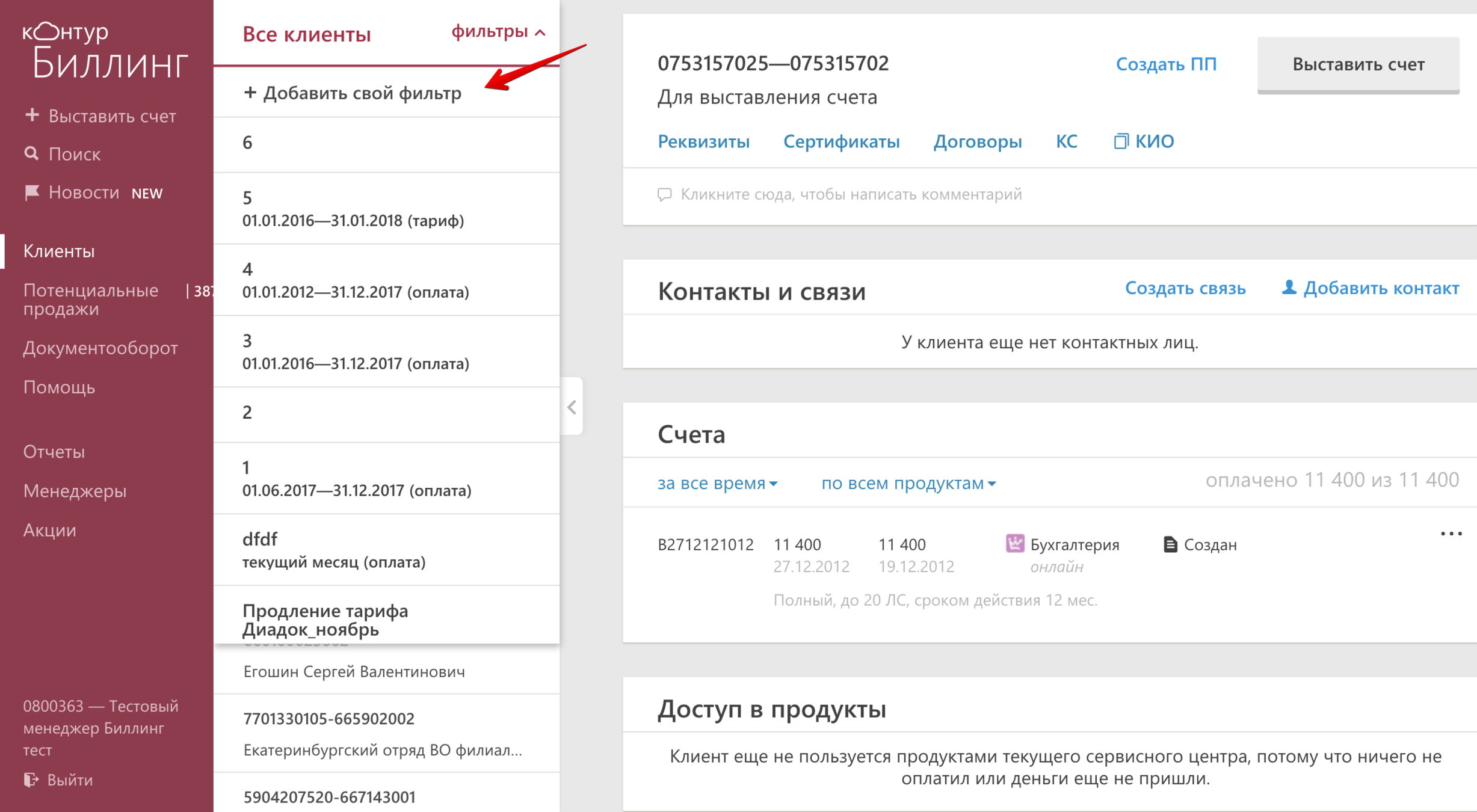Screen dimensions: 1477x812
Task: Click the flag Новости icon
Action: pyautogui.click(x=31, y=192)
